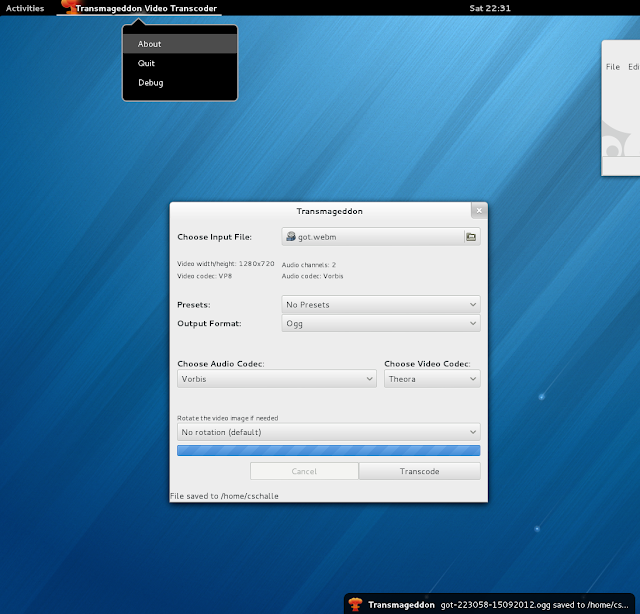Open the File menu in the background window
Viewport: 640px width, 614px height.
[x=613, y=67]
